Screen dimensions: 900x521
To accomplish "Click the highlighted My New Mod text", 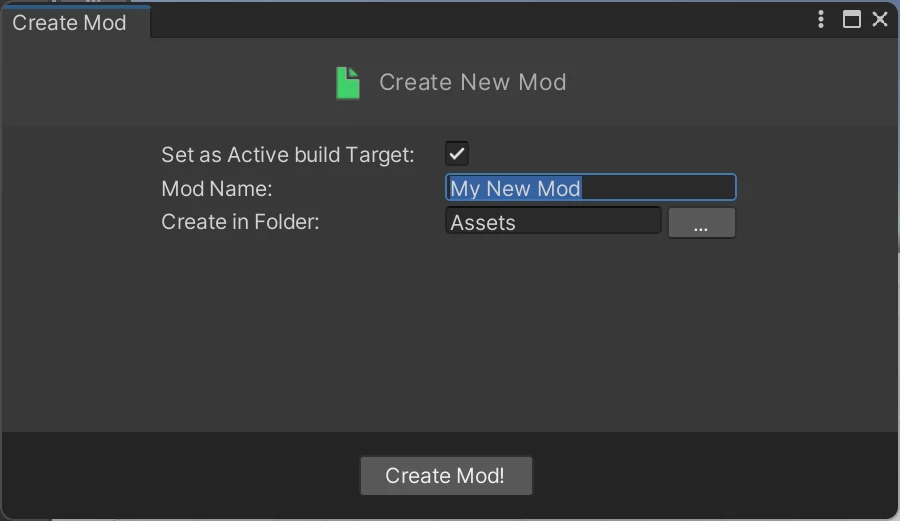I will (x=515, y=188).
